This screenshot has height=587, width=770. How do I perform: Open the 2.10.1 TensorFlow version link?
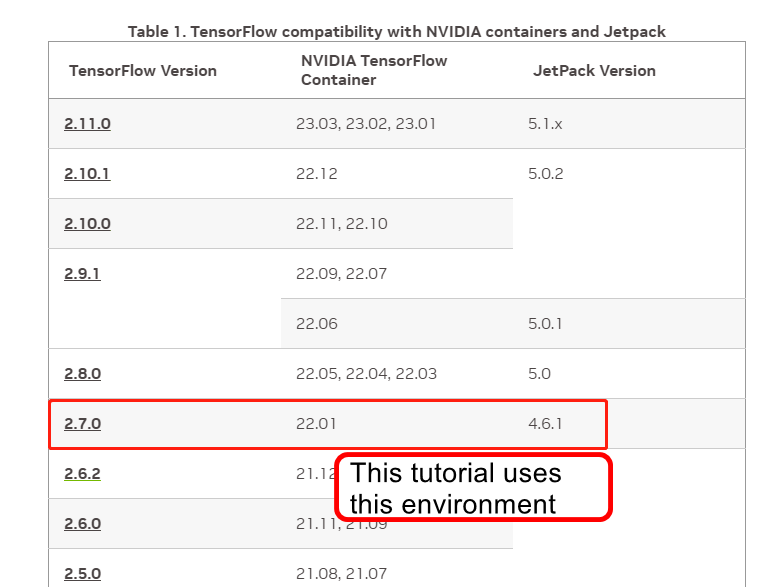(x=87, y=174)
